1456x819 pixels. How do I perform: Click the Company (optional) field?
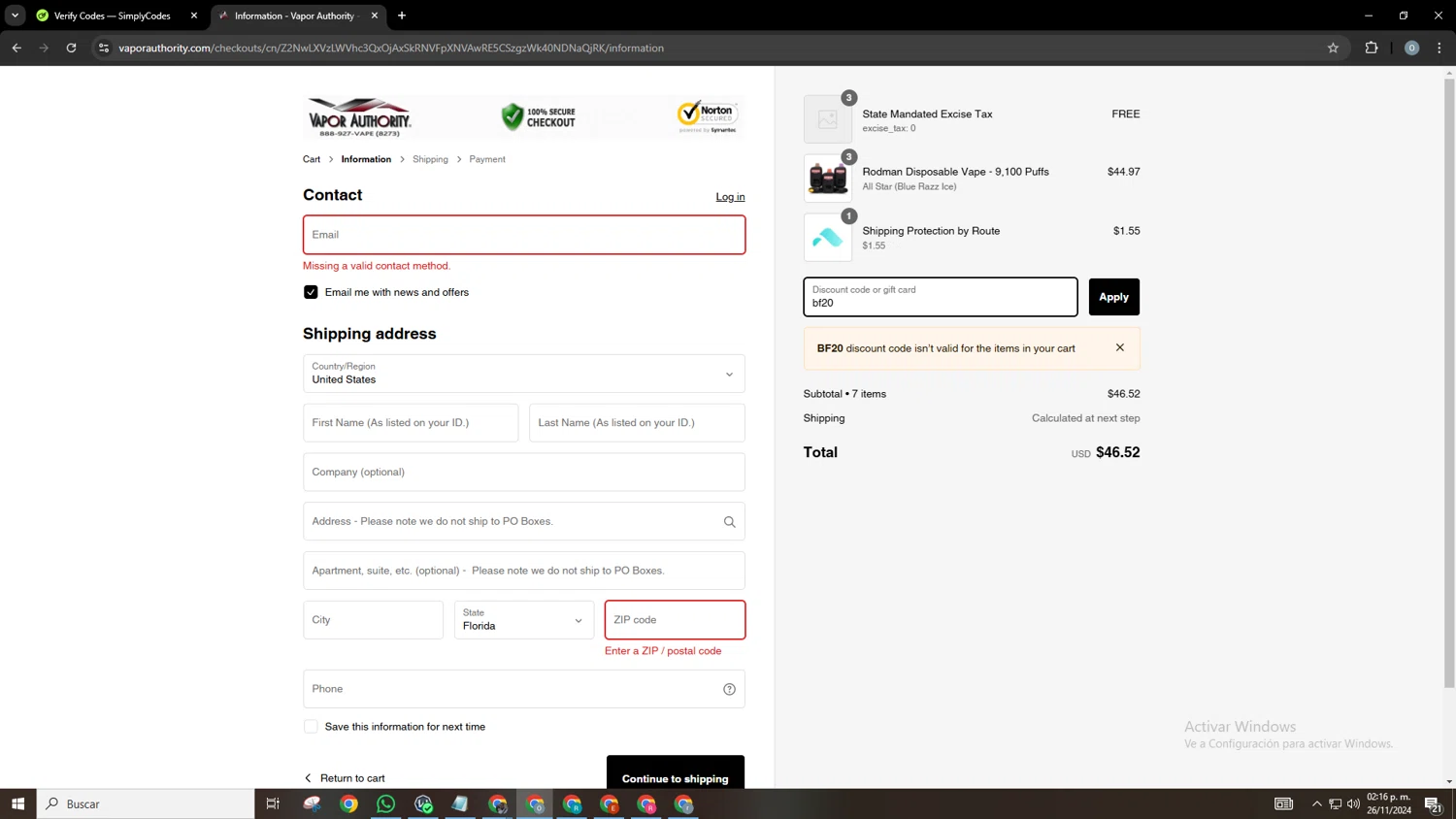[524, 473]
